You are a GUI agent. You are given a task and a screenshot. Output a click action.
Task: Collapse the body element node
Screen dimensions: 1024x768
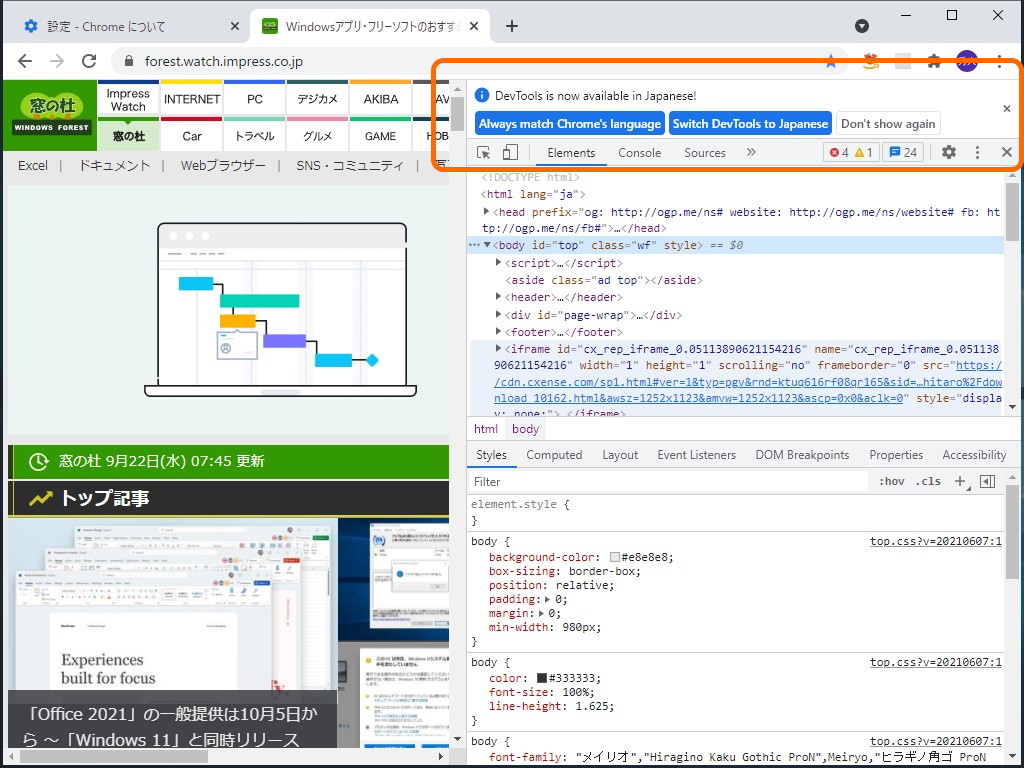click(487, 245)
